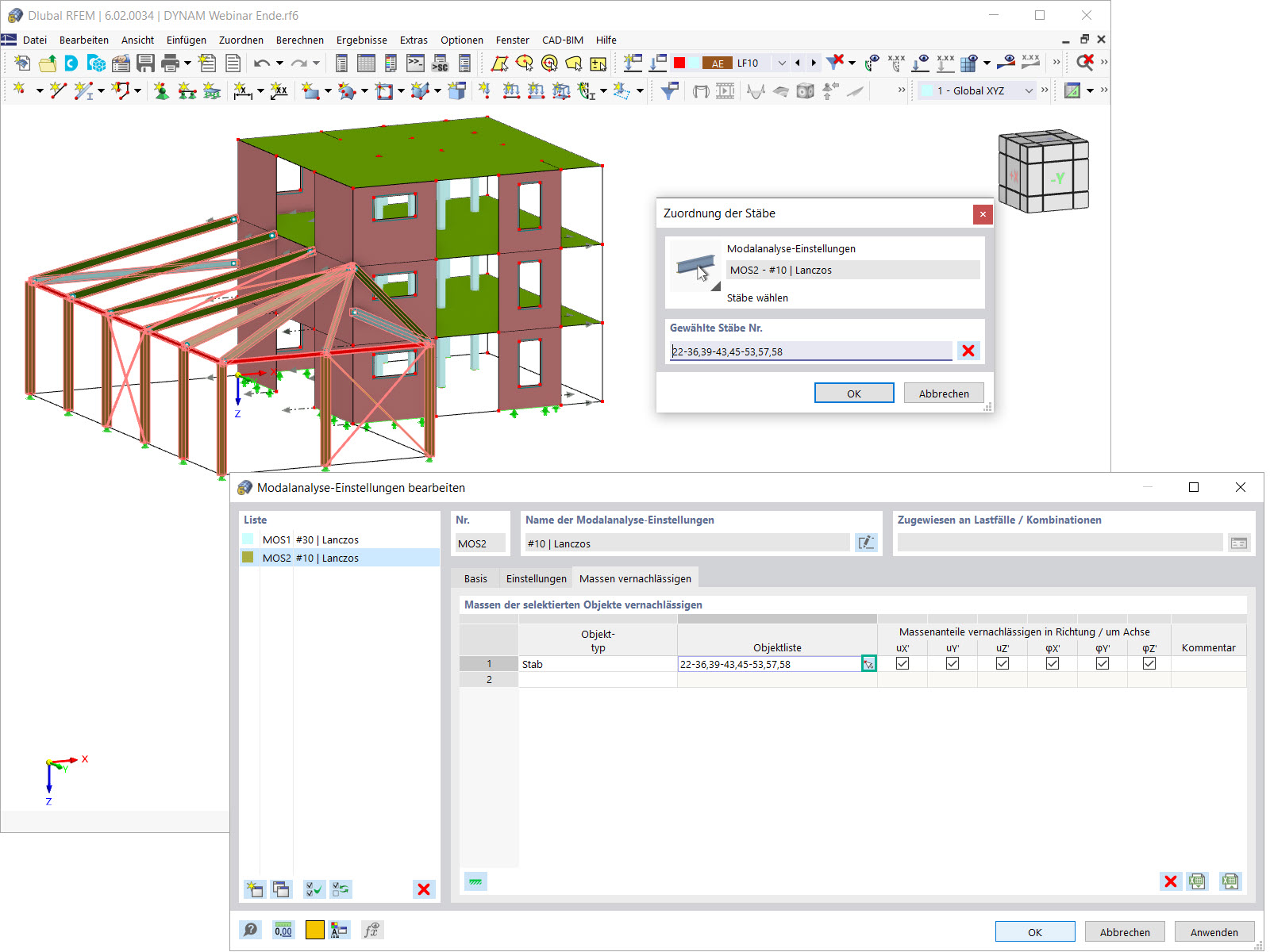Click the delete results magnifier icon
Screen dimensions: 1270x952
[x=1084, y=62]
